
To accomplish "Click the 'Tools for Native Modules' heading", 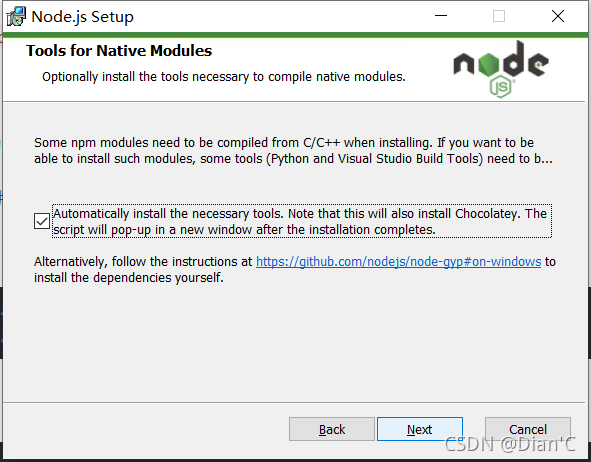I will point(119,50).
